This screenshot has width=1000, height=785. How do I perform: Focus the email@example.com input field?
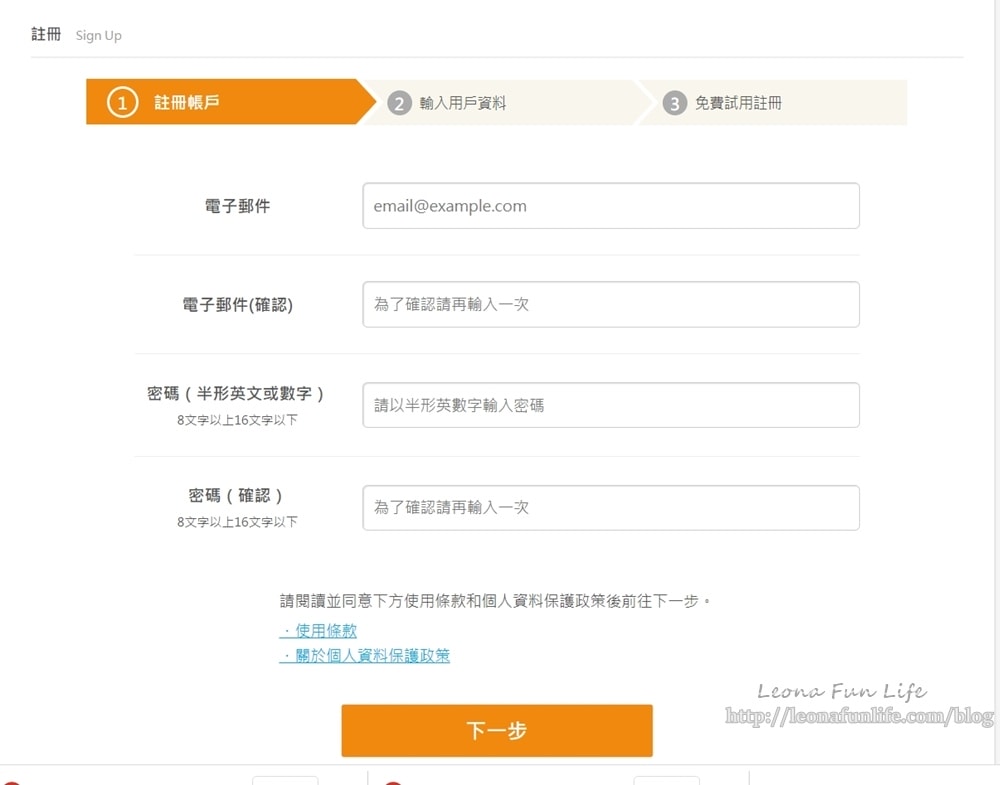click(610, 206)
